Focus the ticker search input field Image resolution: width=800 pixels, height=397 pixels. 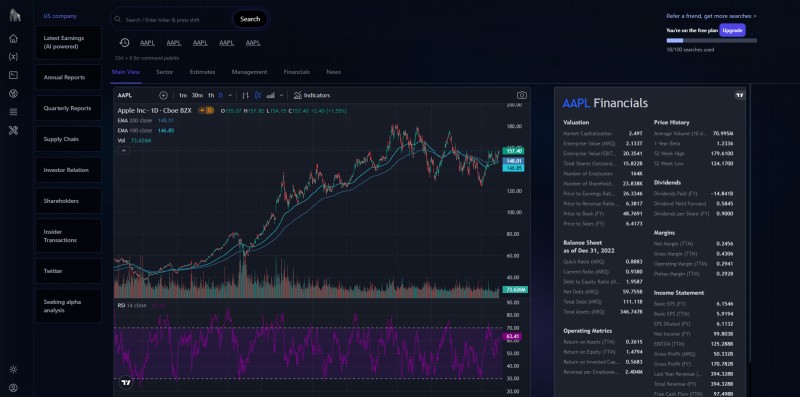[177, 20]
